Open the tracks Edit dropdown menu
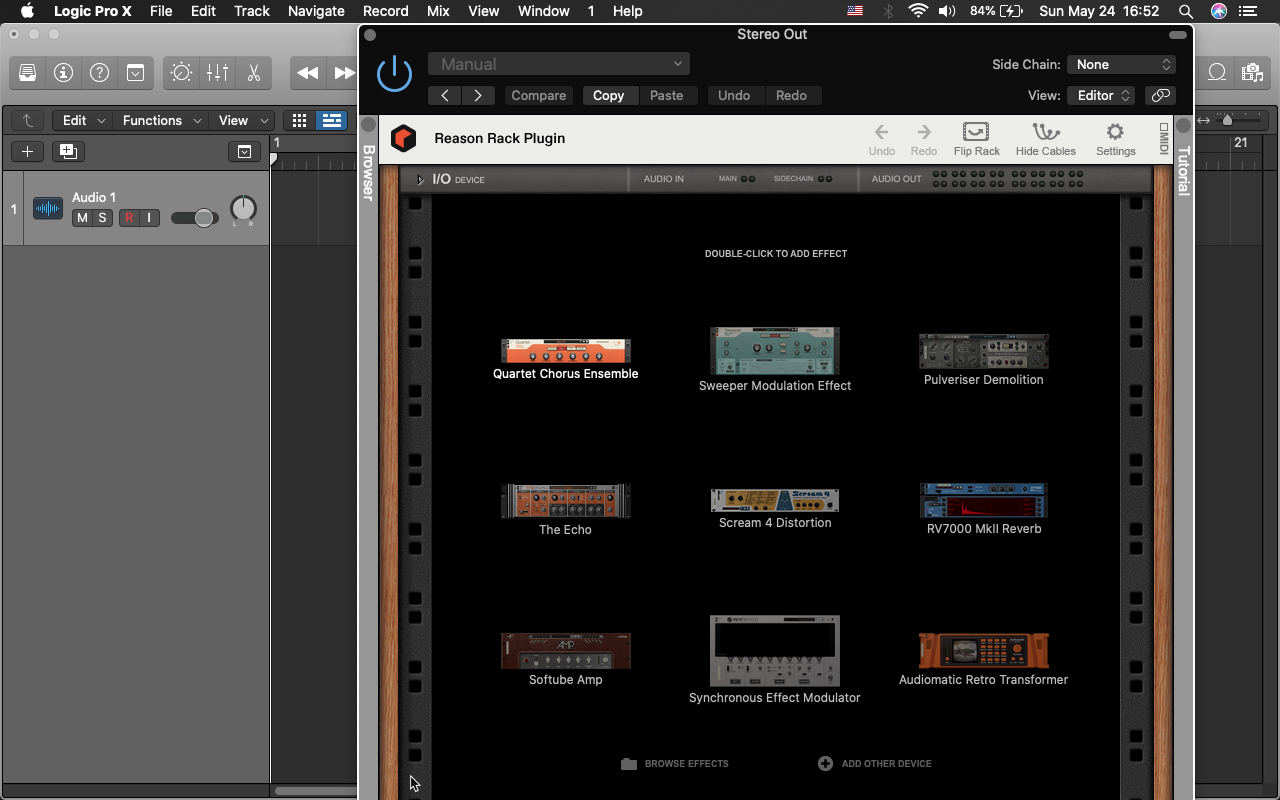Viewport: 1280px width, 800px height. [81, 121]
